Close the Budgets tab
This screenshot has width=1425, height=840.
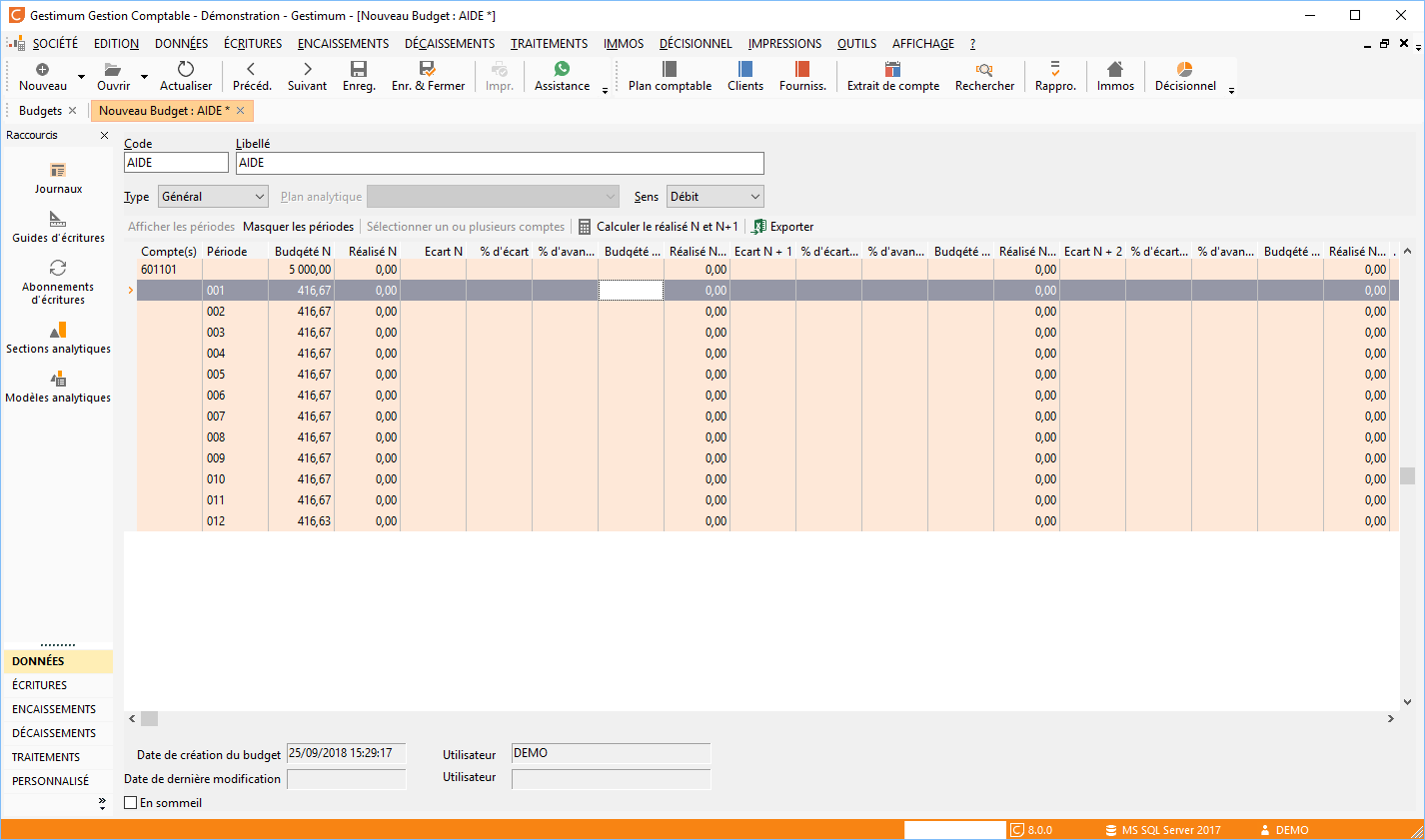click(72, 111)
